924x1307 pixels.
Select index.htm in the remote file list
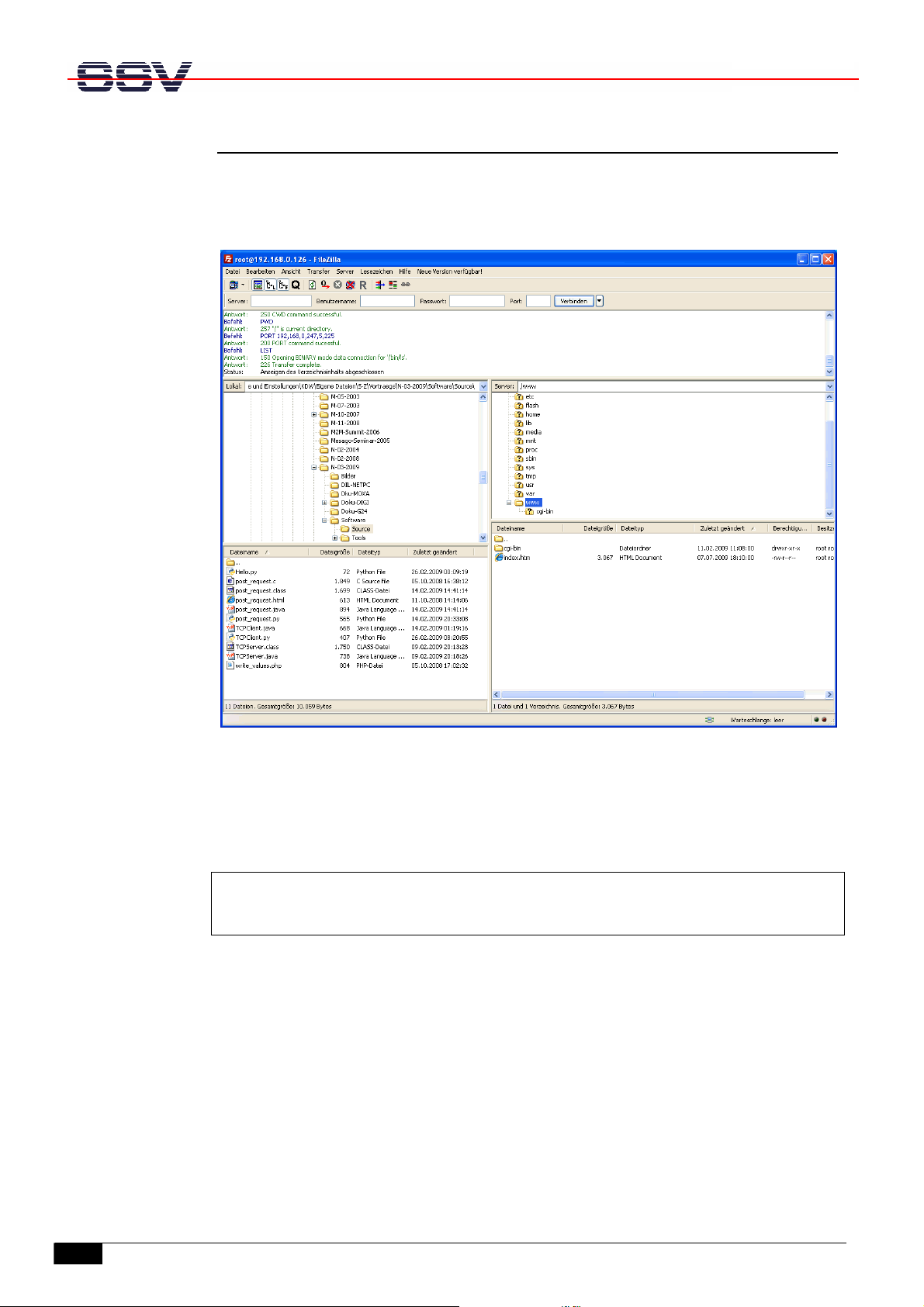tap(517, 558)
